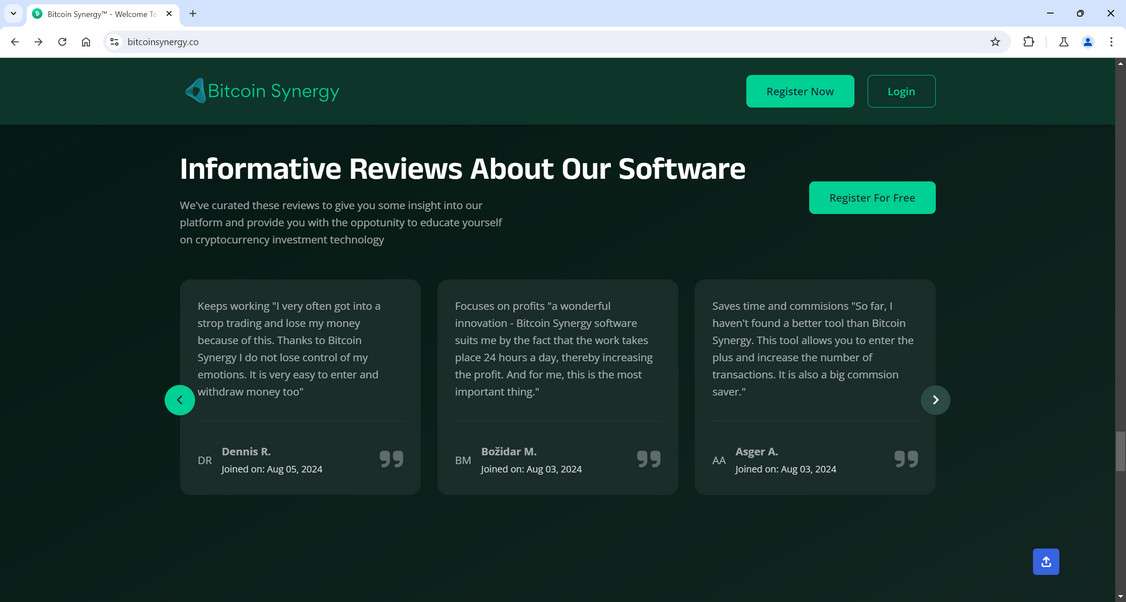This screenshot has width=1126, height=602.
Task: Open the extensions puzzle icon
Action: 1028,42
